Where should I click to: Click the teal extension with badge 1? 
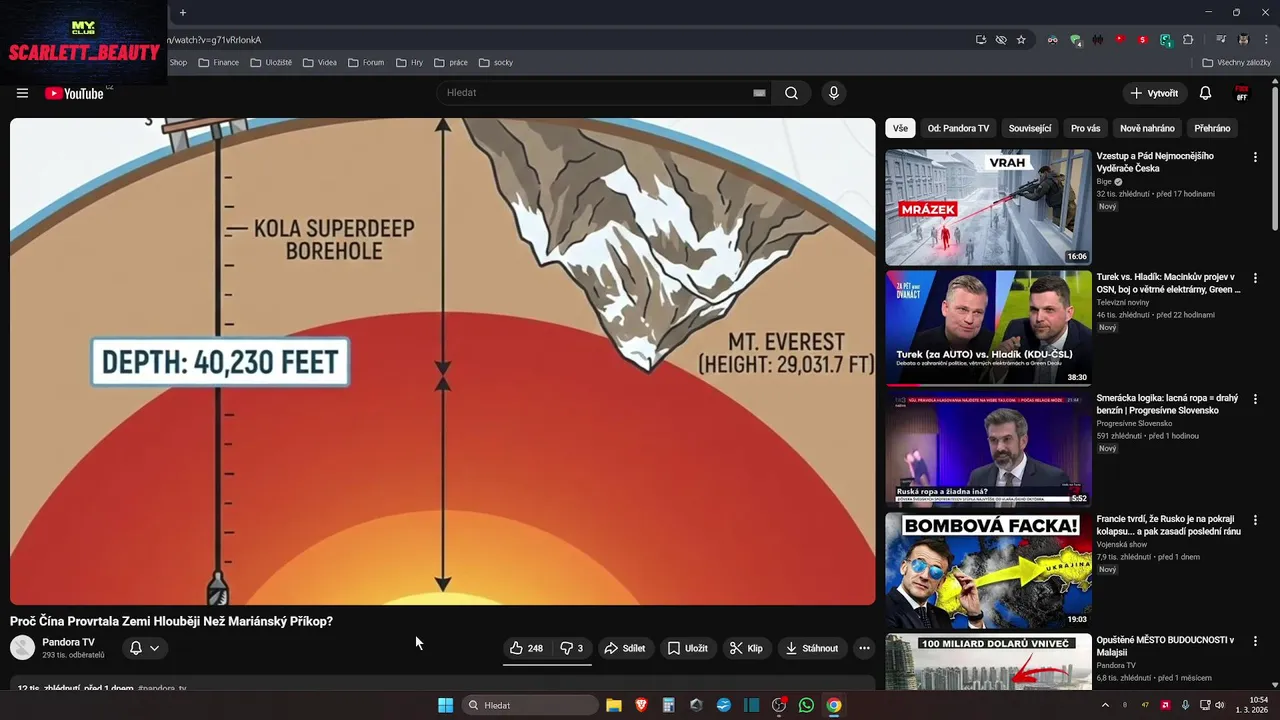tap(1165, 40)
